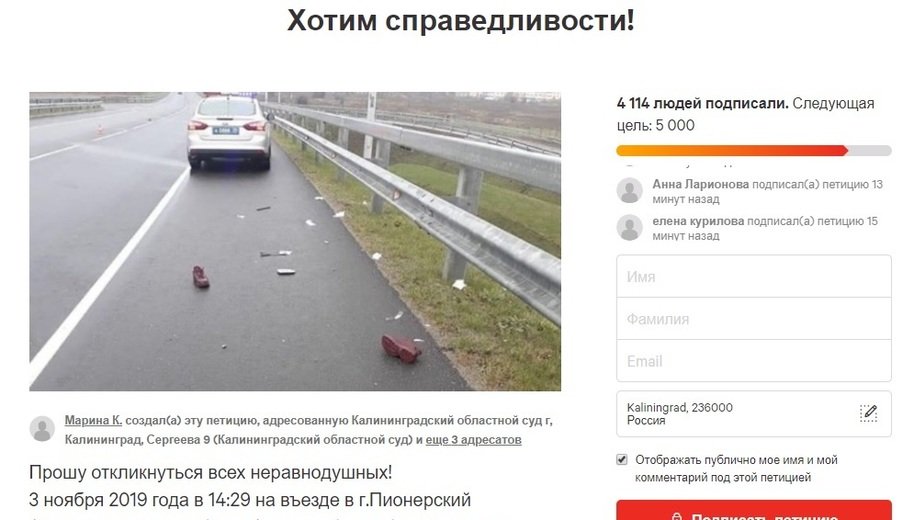Click the pencil edit icon beside Kaliningrad location
Viewport: 924px width, 520px height.
pyautogui.click(x=868, y=413)
